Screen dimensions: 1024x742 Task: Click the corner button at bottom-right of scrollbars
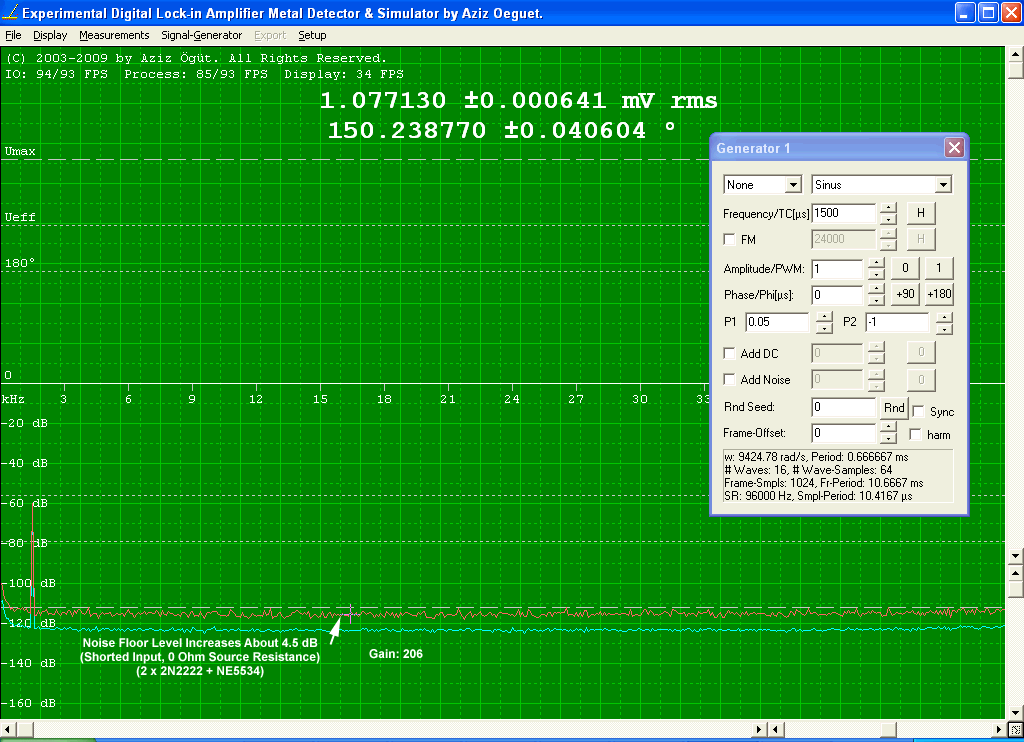point(1015,730)
